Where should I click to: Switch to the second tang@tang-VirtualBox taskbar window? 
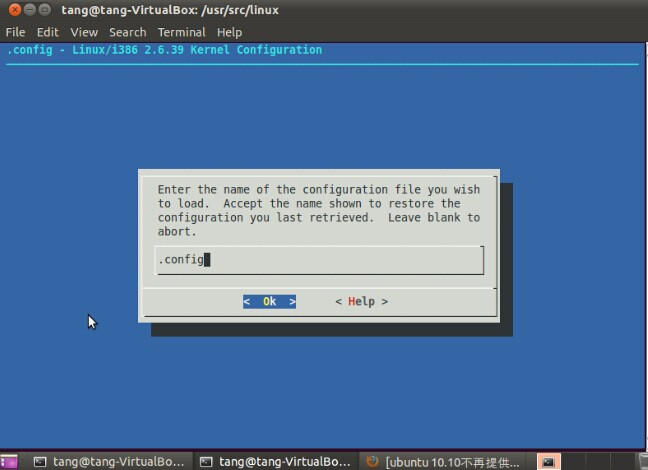tap(274, 461)
